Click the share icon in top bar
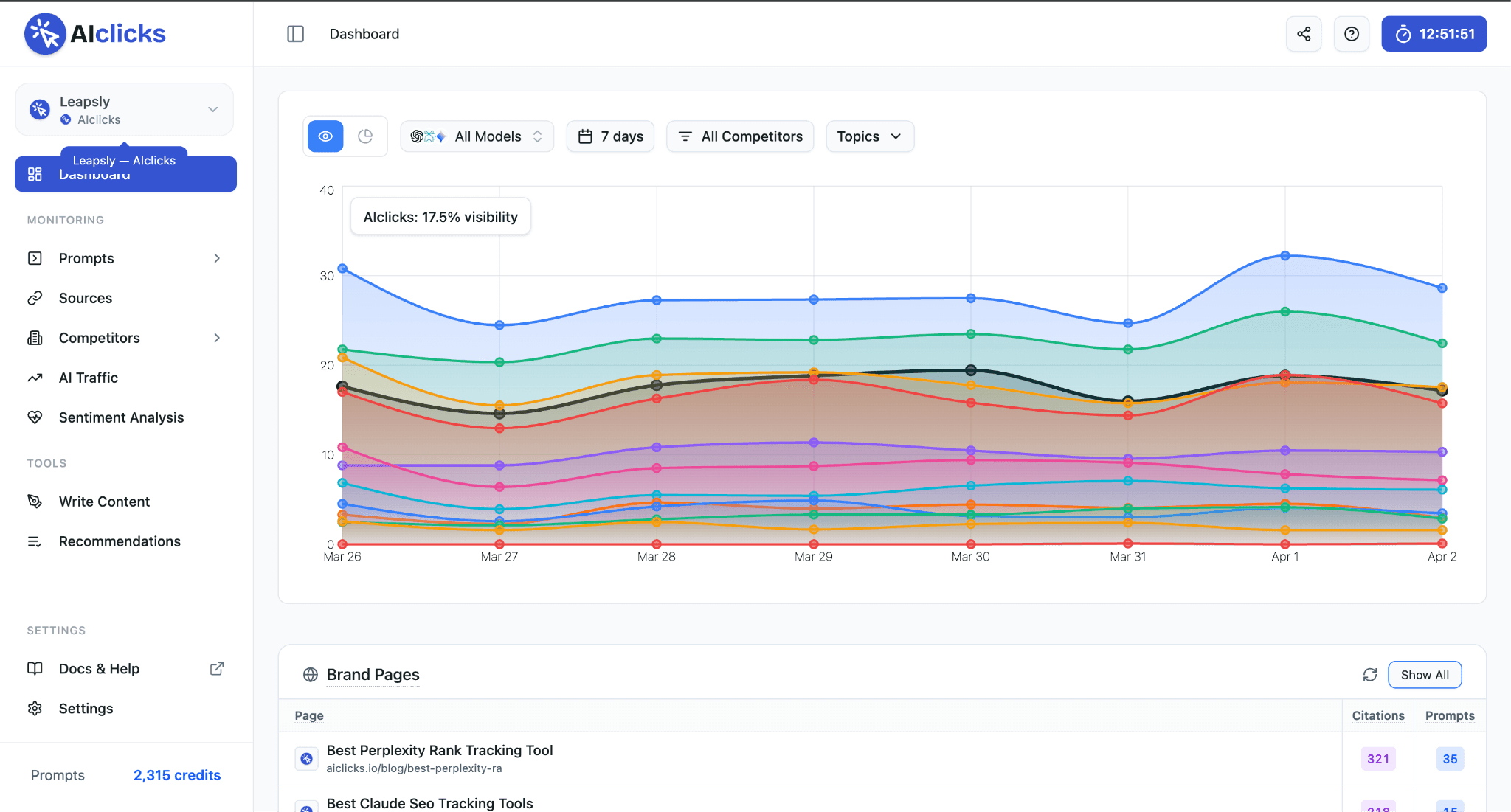This screenshot has width=1511, height=812. [1304, 34]
